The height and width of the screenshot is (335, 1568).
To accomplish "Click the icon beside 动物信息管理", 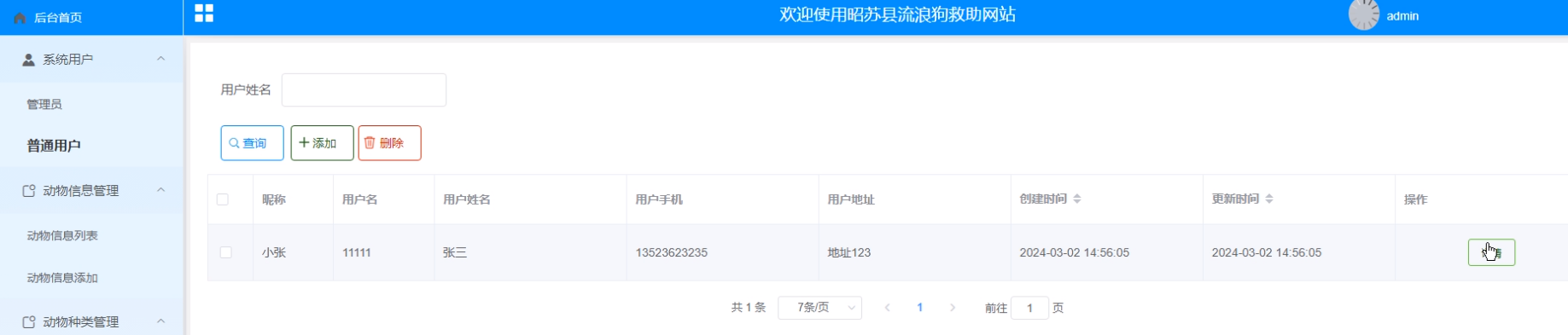I will 29,191.
